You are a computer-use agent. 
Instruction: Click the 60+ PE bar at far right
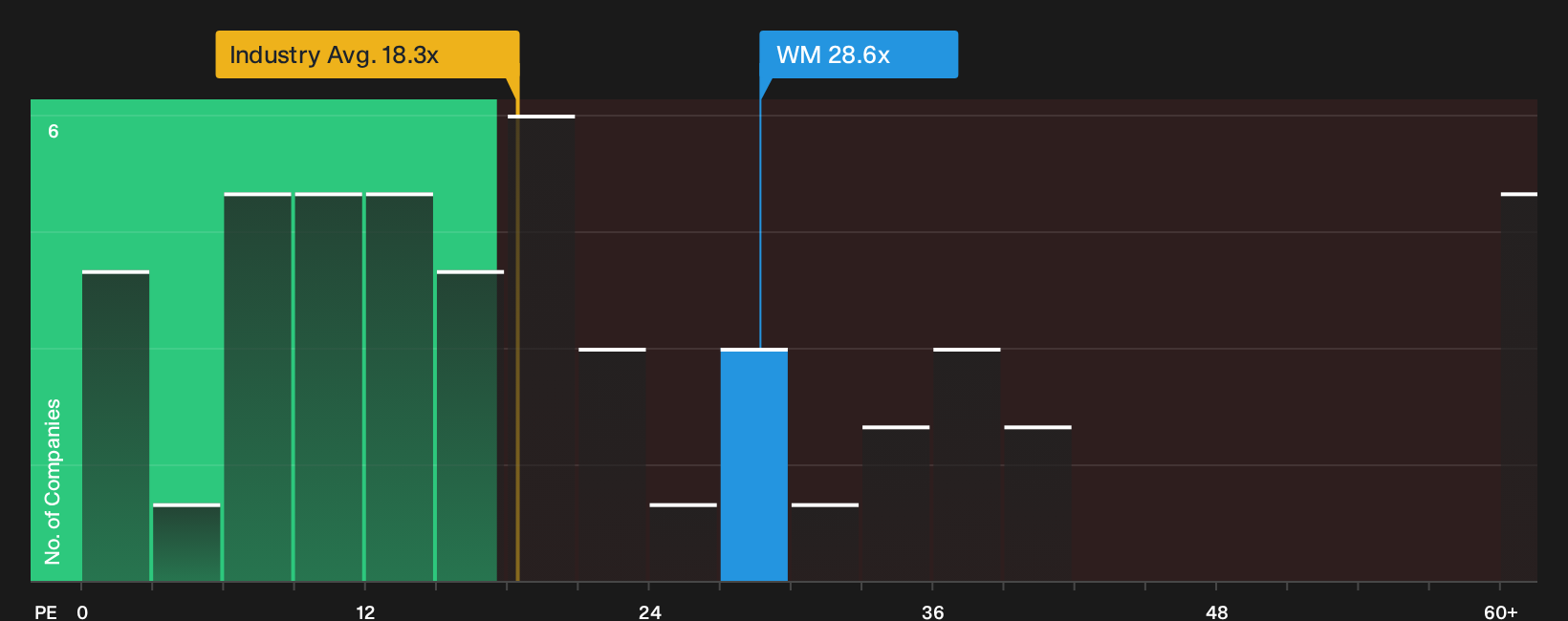pyautogui.click(x=1519, y=387)
